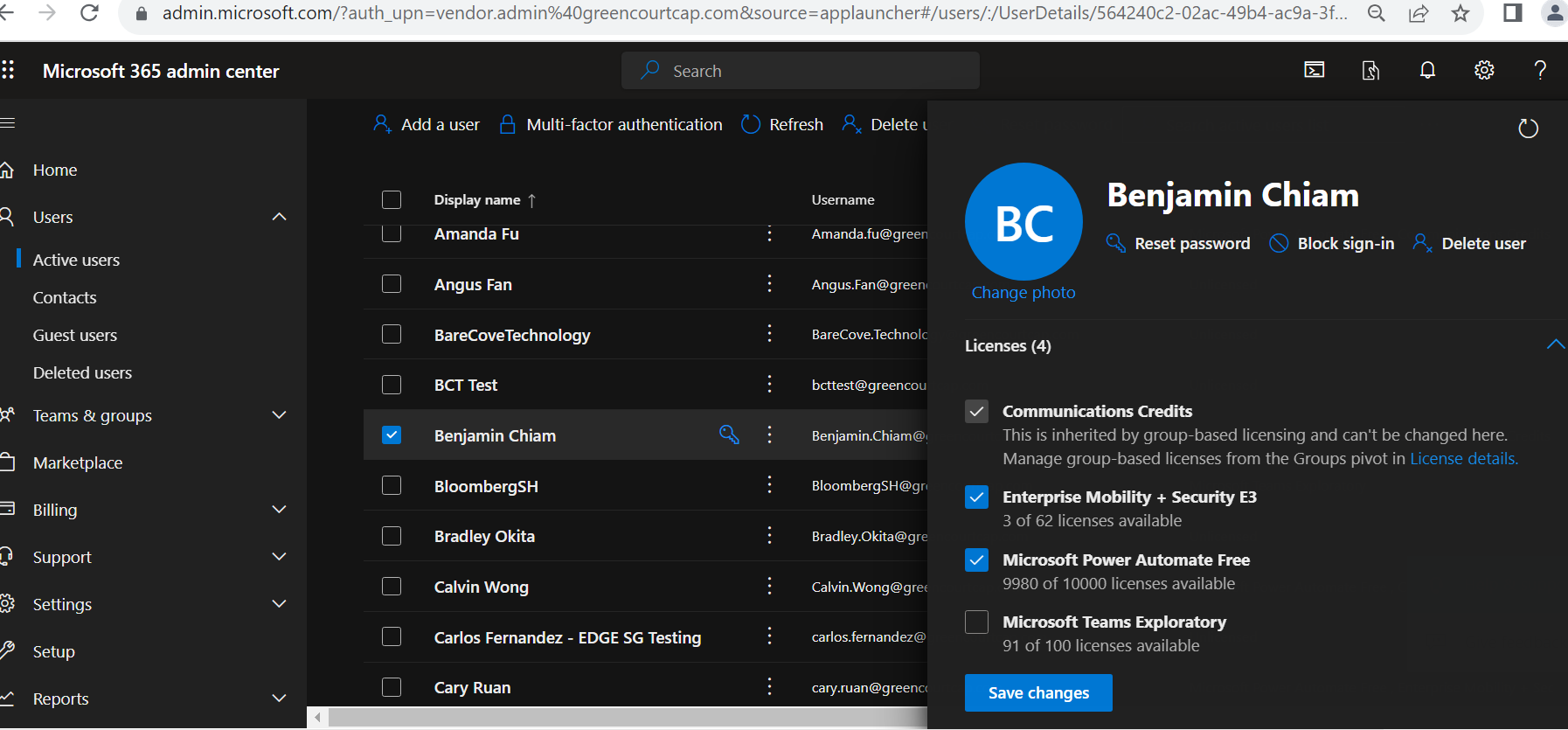
Task: Open Deleted users in navigation
Action: pos(82,372)
